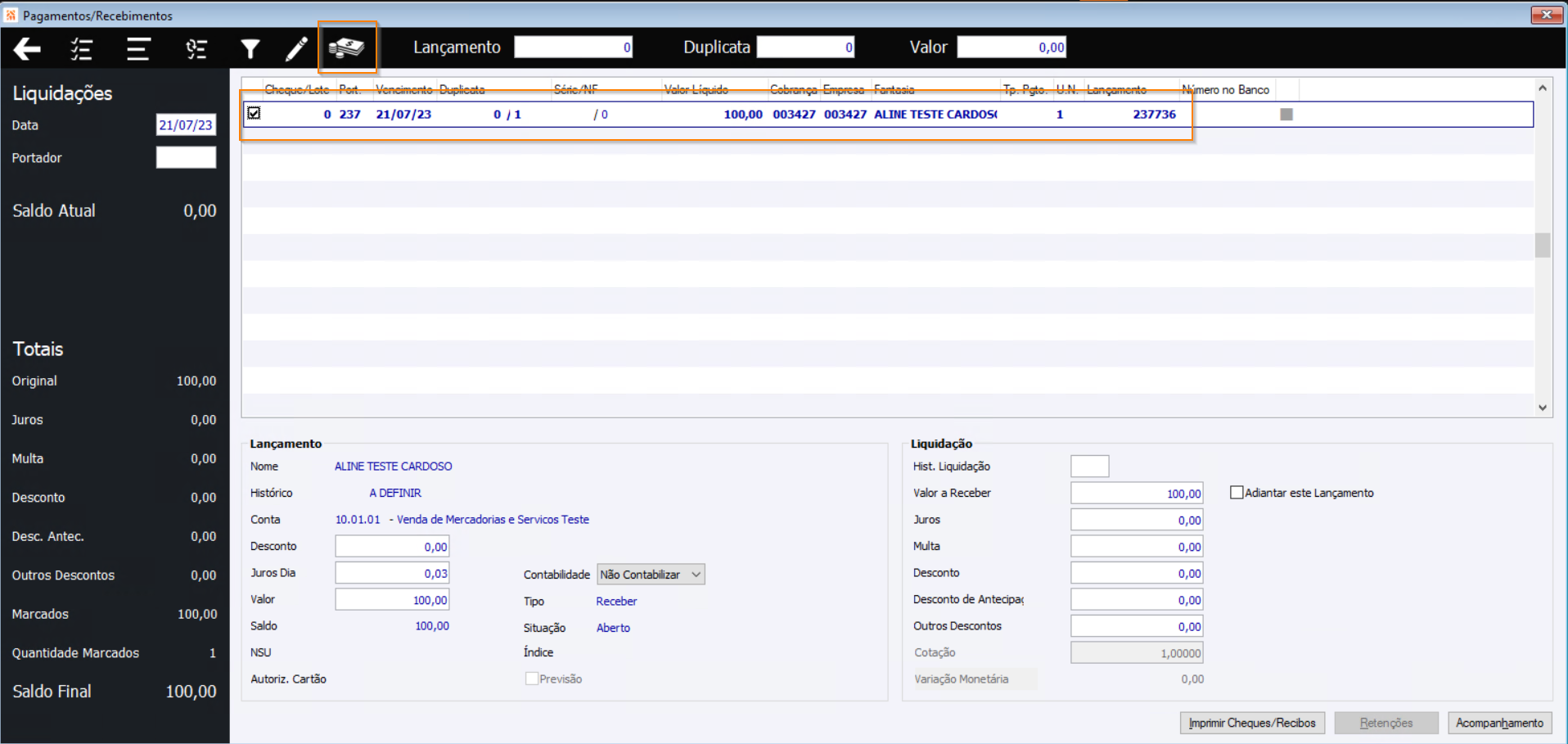Enable Adiantar este Lançamento checkbox
This screenshot has width=1568, height=744.
[1237, 492]
